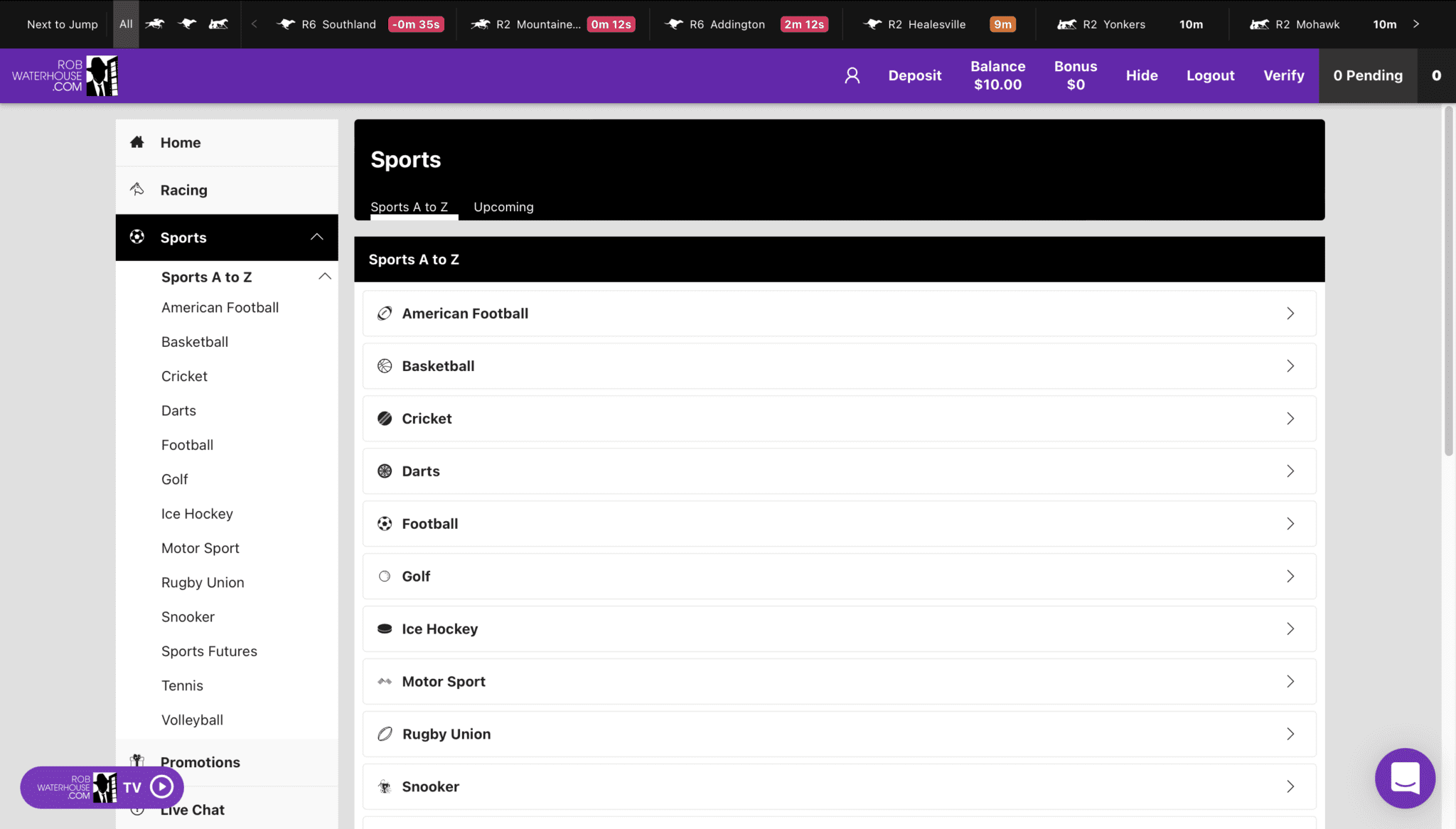Select Darts in the sidebar list
Screen dimensions: 1456x829
click(x=178, y=410)
